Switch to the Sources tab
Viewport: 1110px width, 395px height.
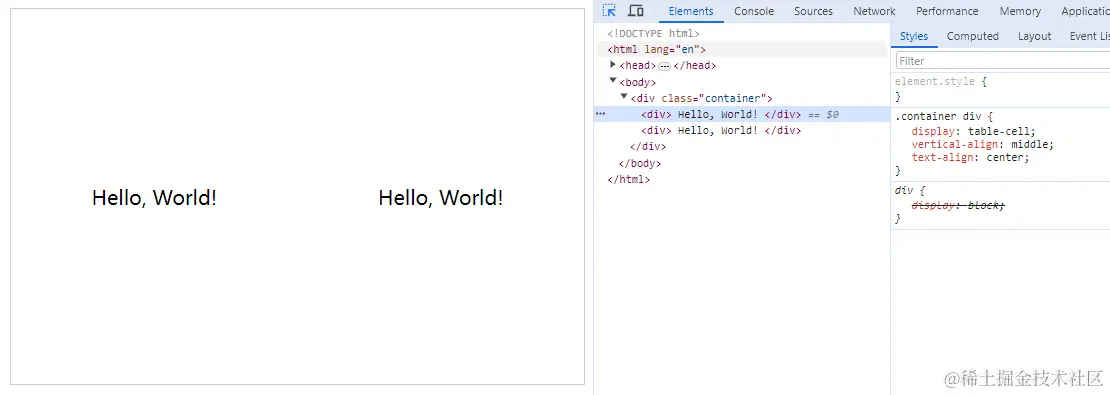pos(813,11)
